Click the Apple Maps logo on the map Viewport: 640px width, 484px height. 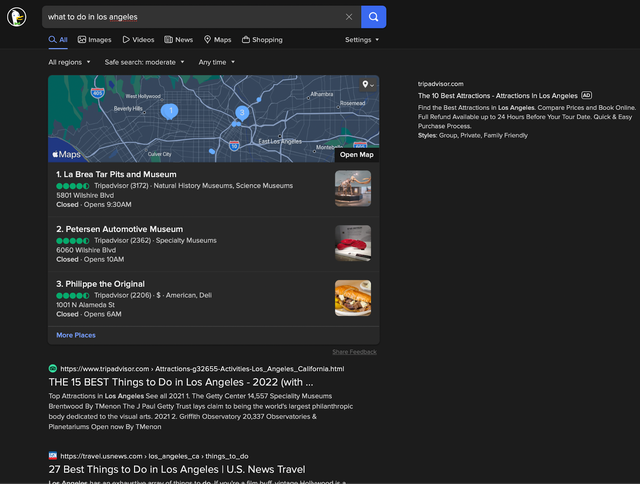(x=67, y=154)
